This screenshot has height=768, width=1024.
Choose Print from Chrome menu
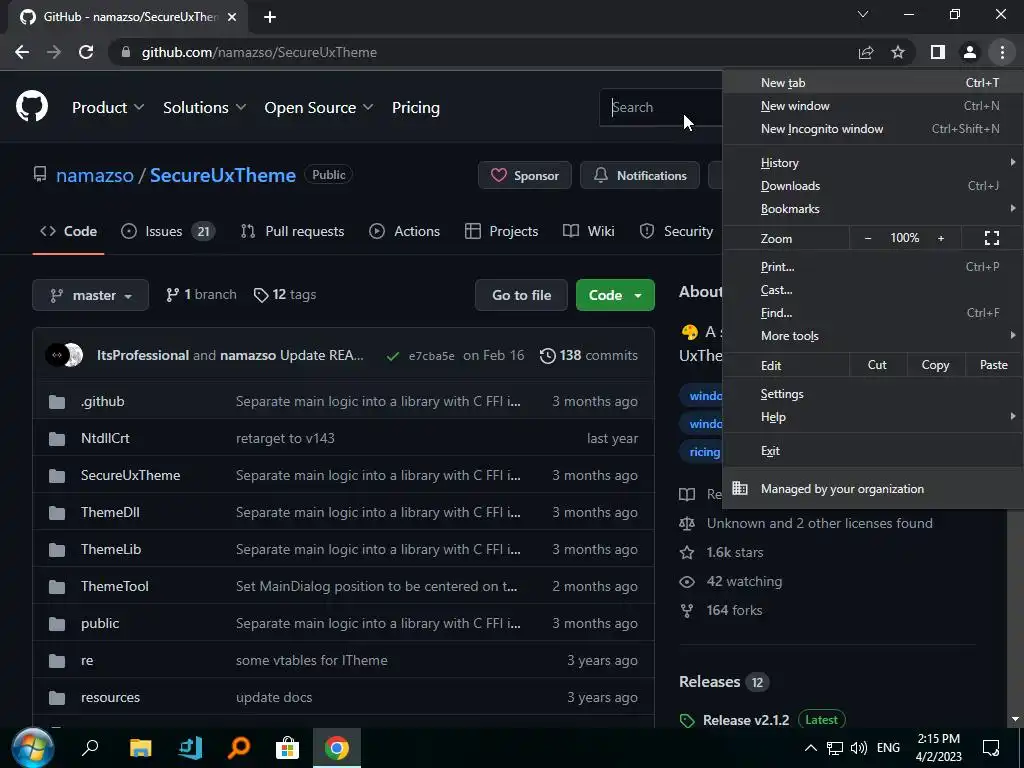[873, 266]
